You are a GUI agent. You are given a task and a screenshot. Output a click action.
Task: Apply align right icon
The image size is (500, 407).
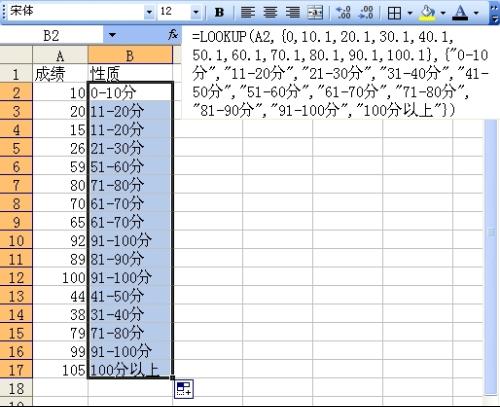pos(293,13)
